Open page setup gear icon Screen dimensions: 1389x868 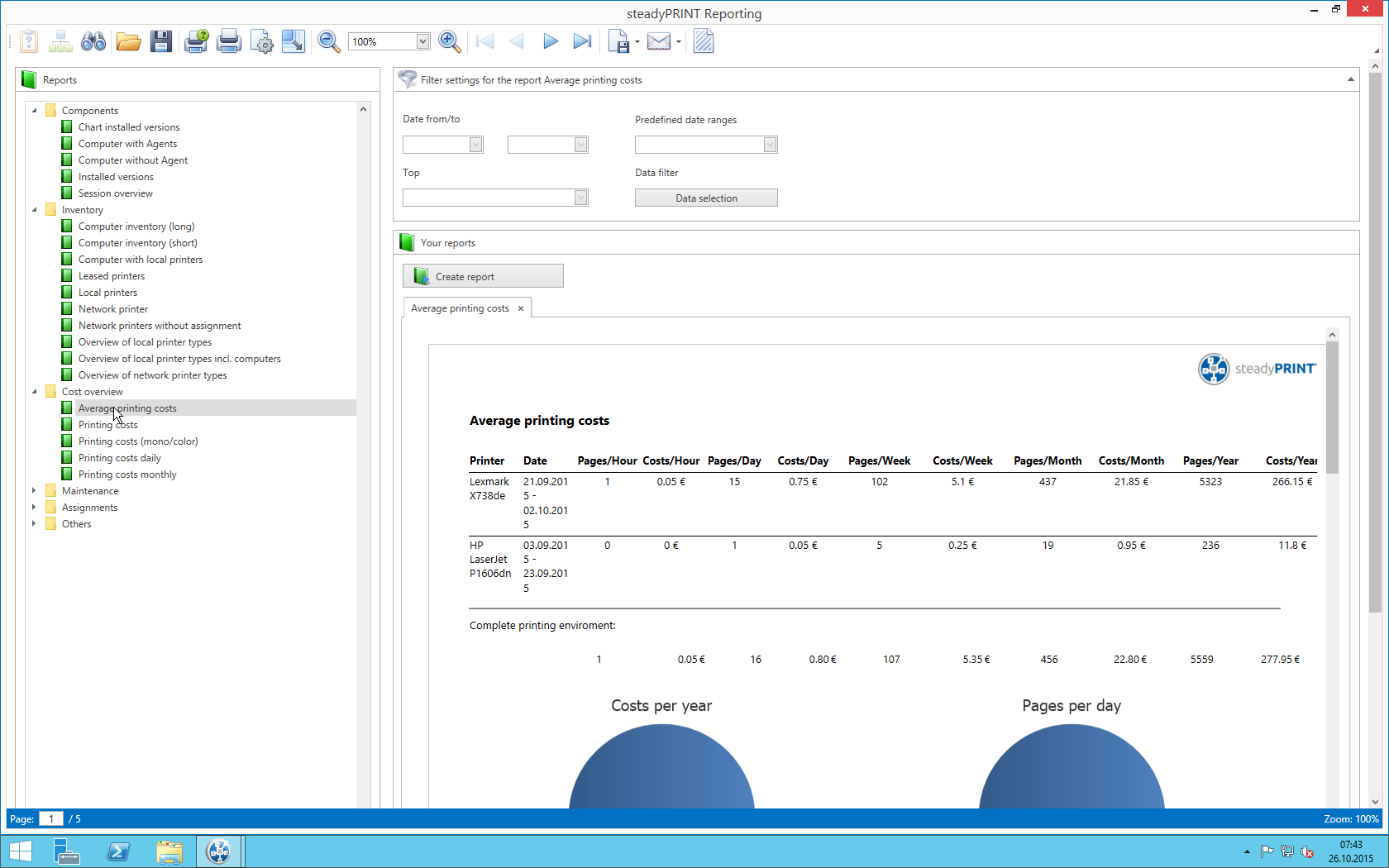(262, 41)
